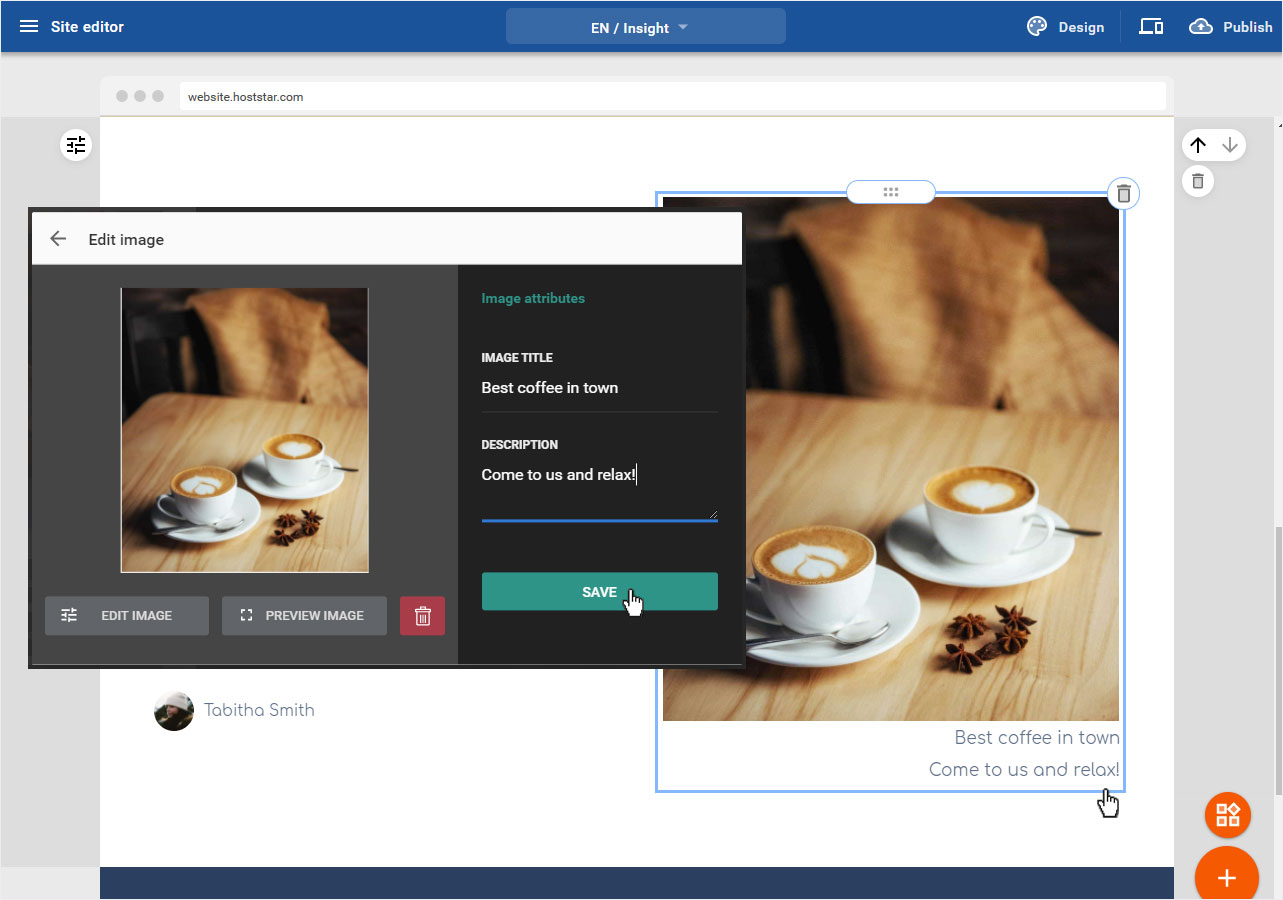Viewport: 1283px width, 900px height.
Task: Click the orange plus add button
Action: pos(1226,878)
